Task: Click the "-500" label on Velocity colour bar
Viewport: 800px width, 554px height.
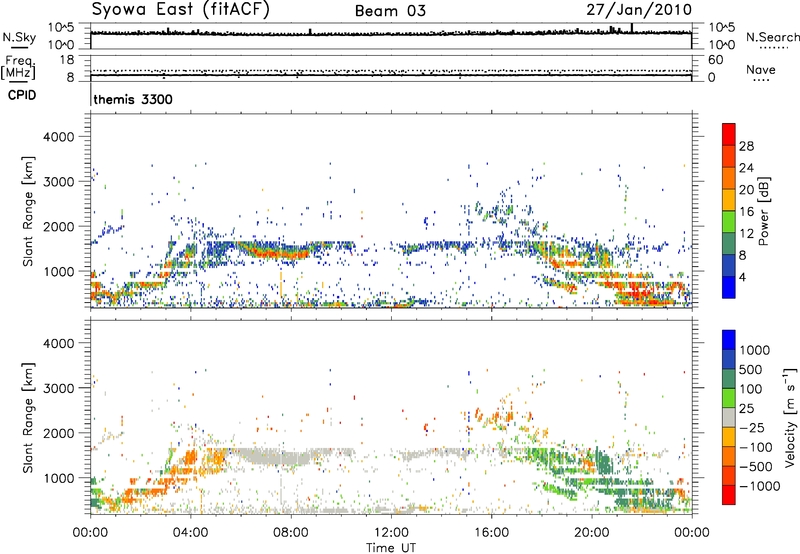Action: click(x=756, y=467)
